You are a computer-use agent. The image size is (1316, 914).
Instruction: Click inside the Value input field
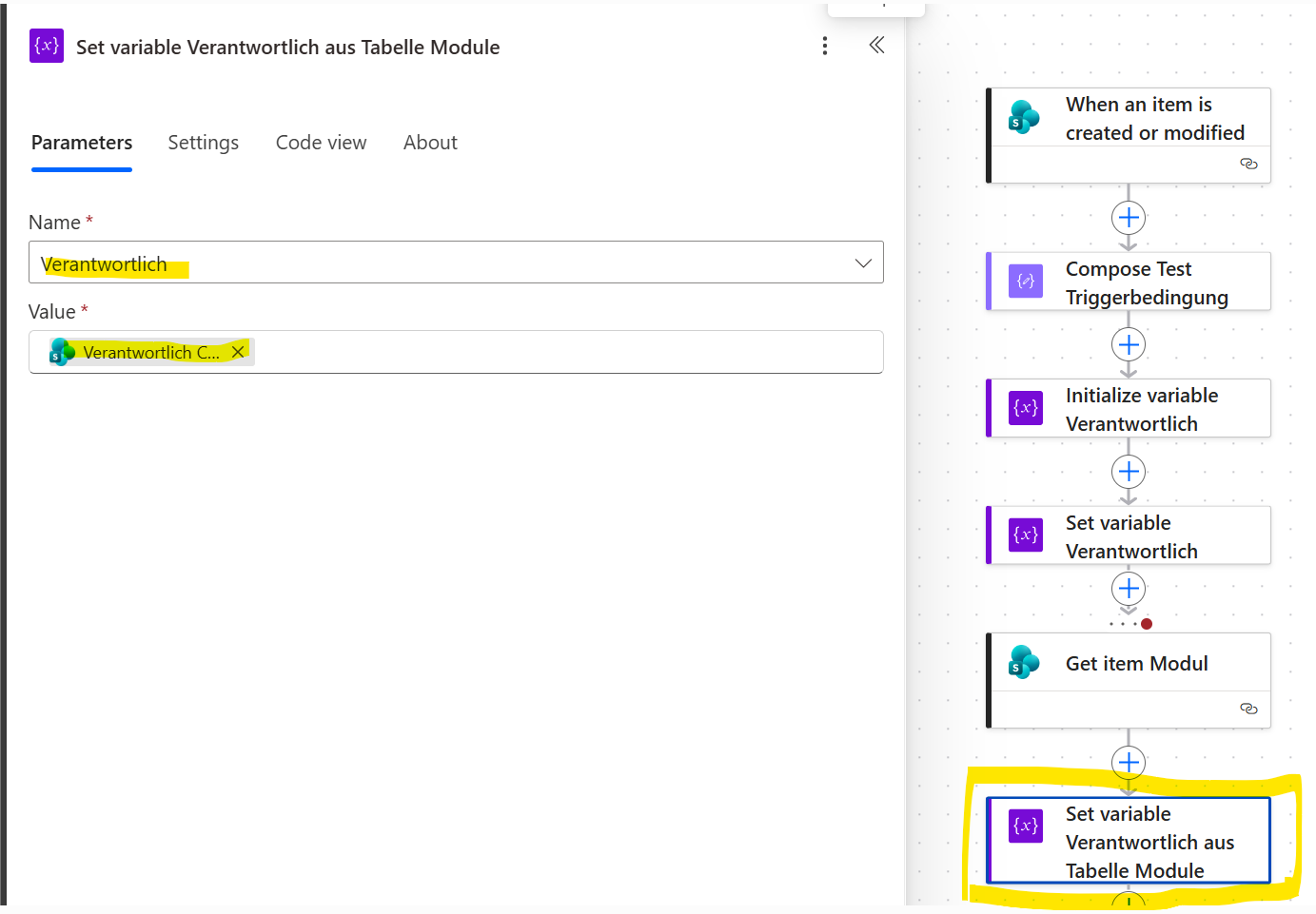pos(571,353)
